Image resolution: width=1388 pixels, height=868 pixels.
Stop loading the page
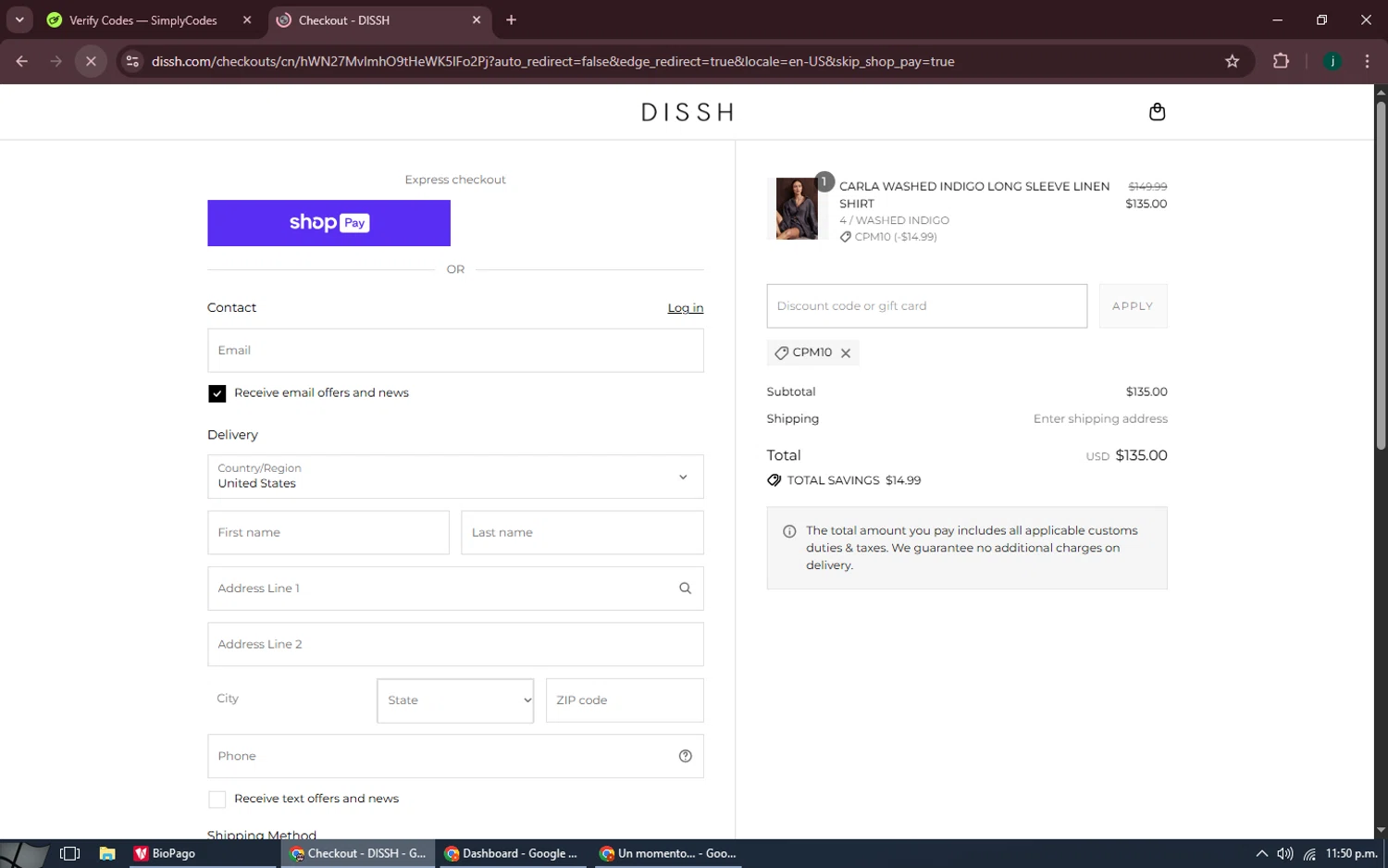(x=91, y=62)
